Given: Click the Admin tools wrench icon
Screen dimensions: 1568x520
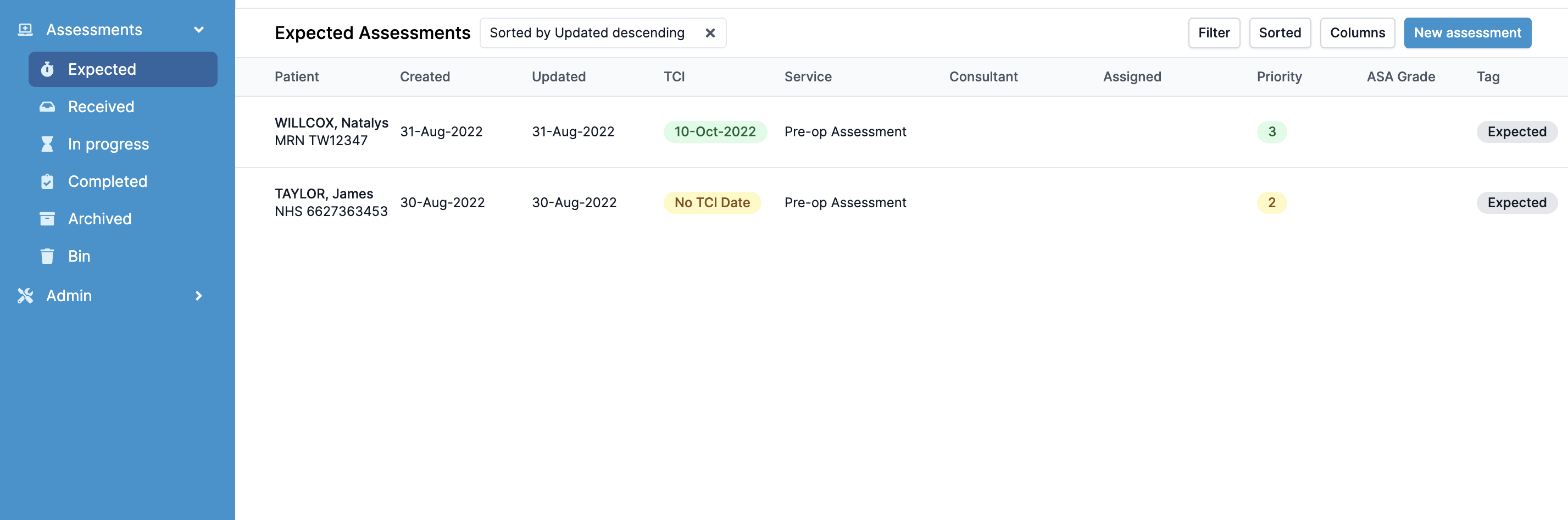Looking at the screenshot, I should [x=25, y=296].
